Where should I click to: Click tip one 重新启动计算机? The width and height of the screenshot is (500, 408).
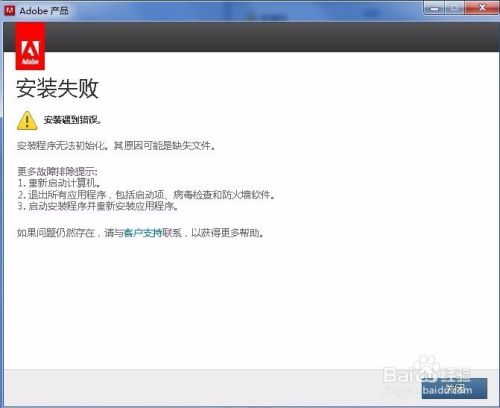coord(59,183)
